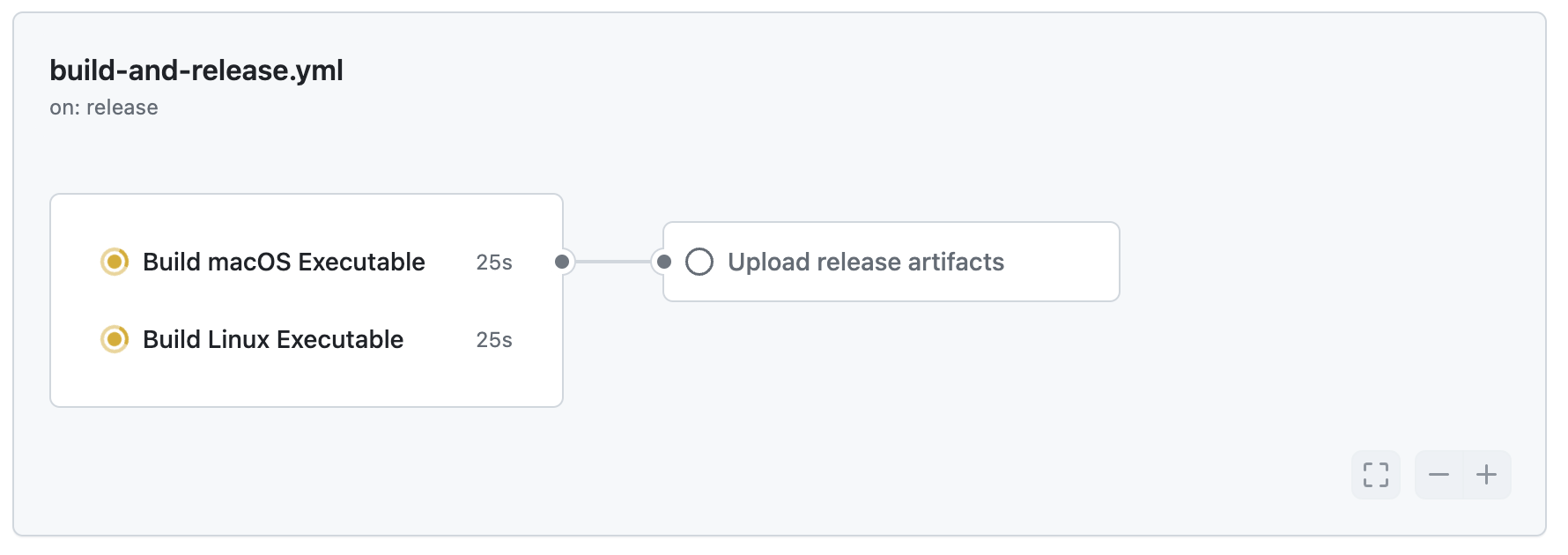The height and width of the screenshot is (555, 1568).
Task: Click the Linux build in-progress status icon
Action: [x=115, y=339]
